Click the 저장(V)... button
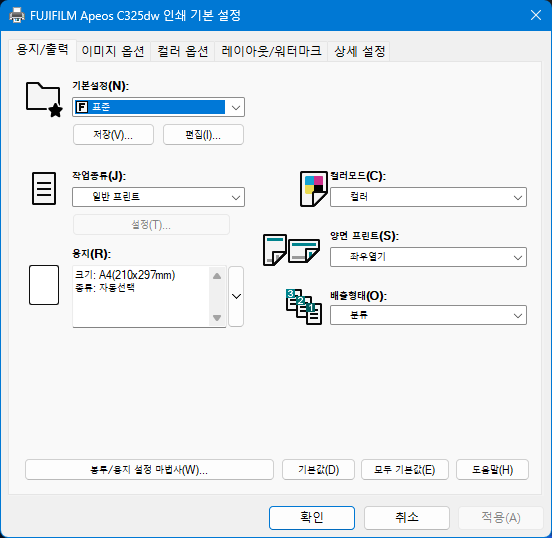Image resolution: width=552 pixels, height=538 pixels. (113, 134)
